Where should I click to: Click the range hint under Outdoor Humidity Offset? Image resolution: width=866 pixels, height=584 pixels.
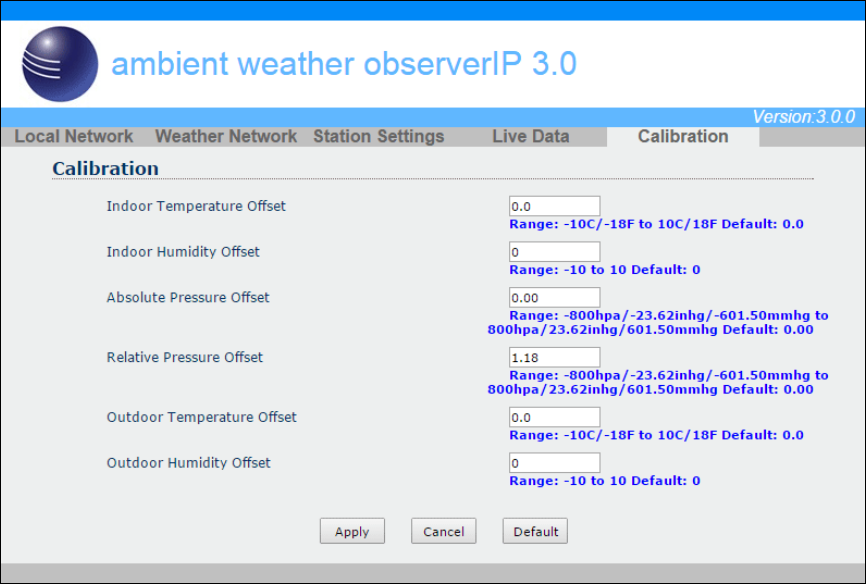tap(604, 481)
